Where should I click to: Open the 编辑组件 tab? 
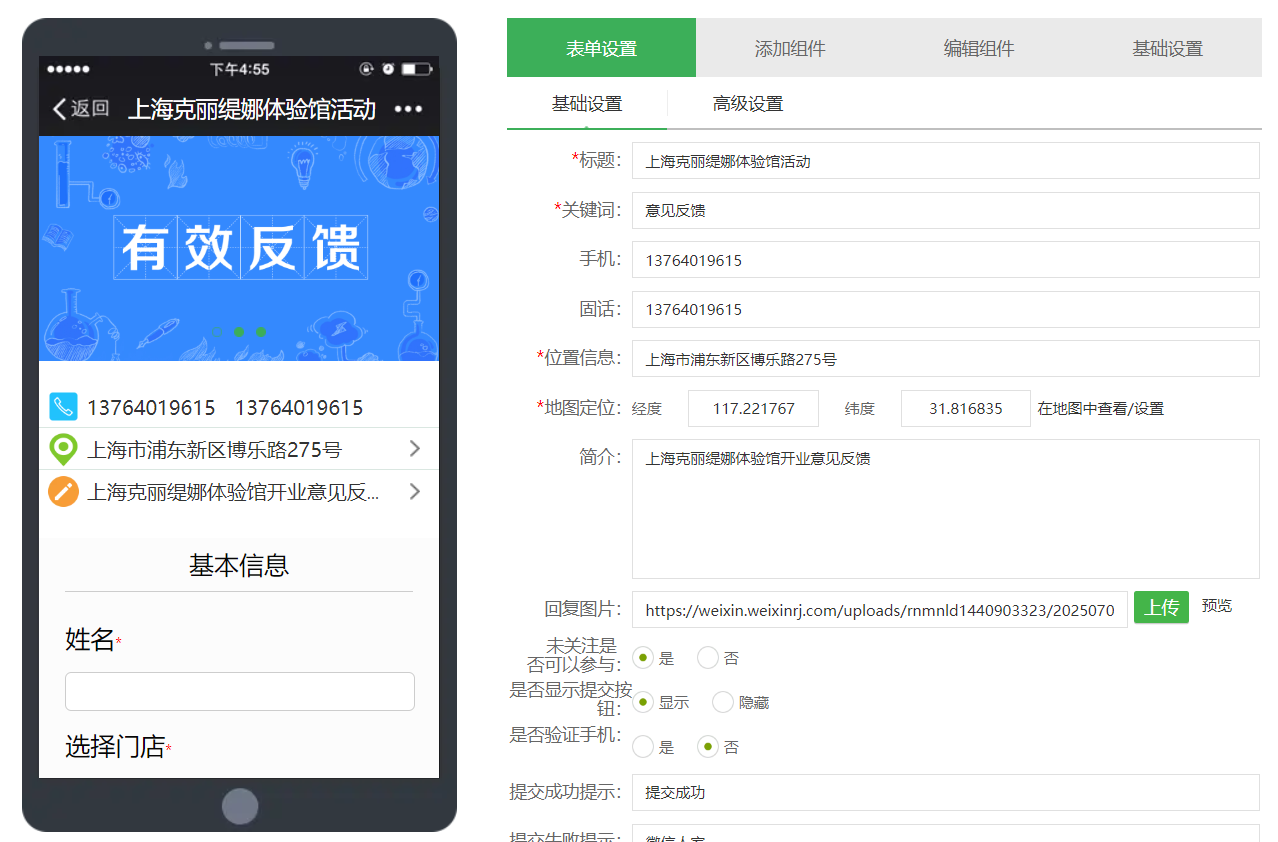pyautogui.click(x=979, y=48)
